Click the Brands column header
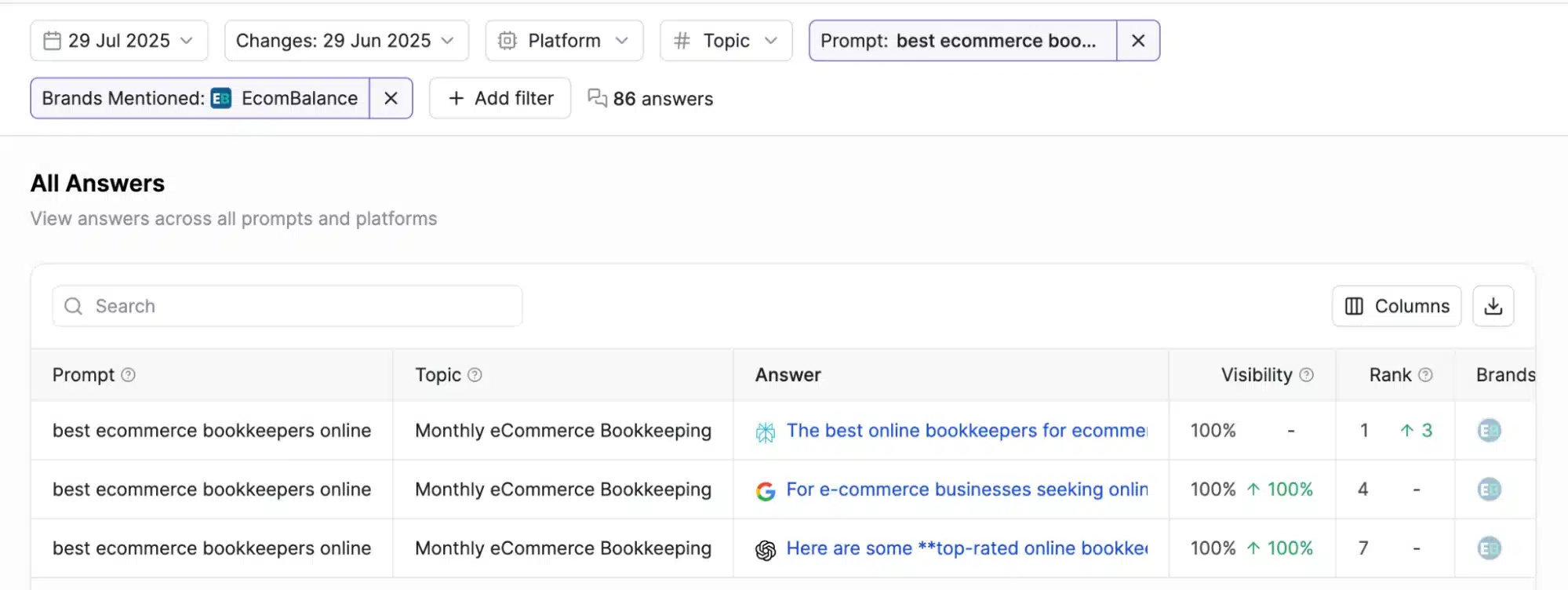The width and height of the screenshot is (1568, 590). pos(1505,375)
